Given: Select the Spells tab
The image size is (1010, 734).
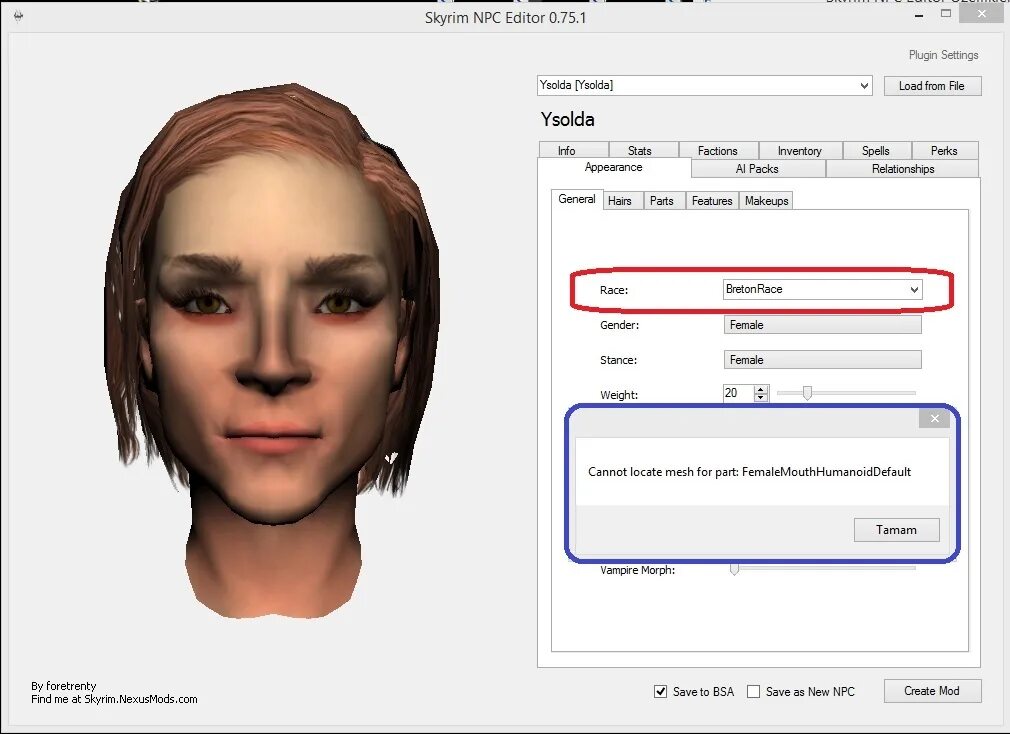Looking at the screenshot, I should pos(877,150).
